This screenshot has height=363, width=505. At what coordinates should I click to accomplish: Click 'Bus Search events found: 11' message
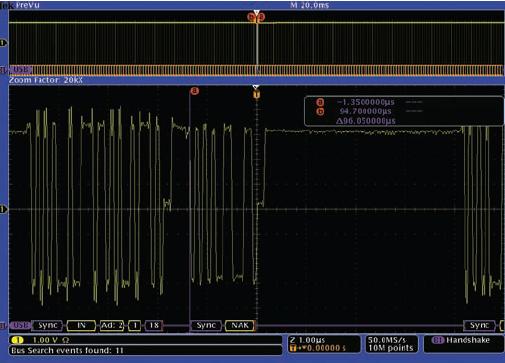pyautogui.click(x=67, y=350)
